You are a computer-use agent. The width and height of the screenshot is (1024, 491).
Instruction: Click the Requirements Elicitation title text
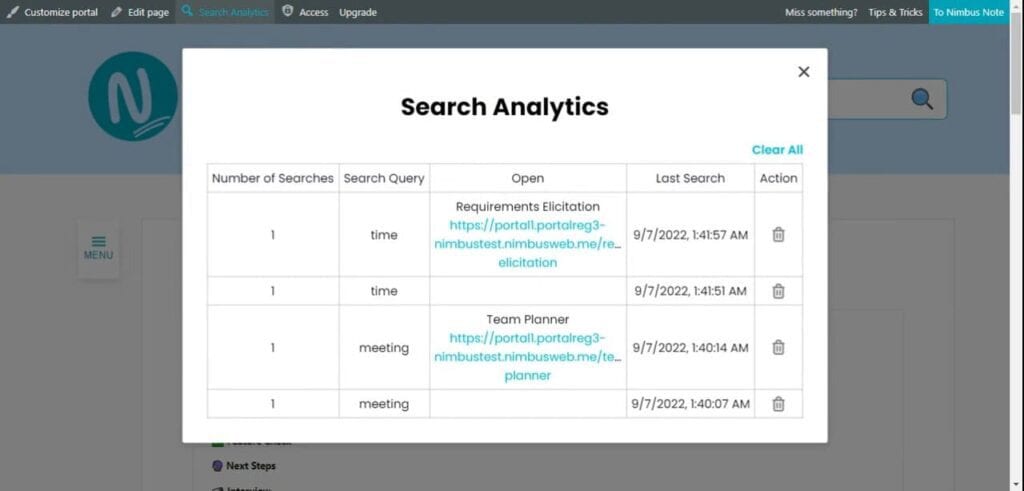pyautogui.click(x=528, y=206)
